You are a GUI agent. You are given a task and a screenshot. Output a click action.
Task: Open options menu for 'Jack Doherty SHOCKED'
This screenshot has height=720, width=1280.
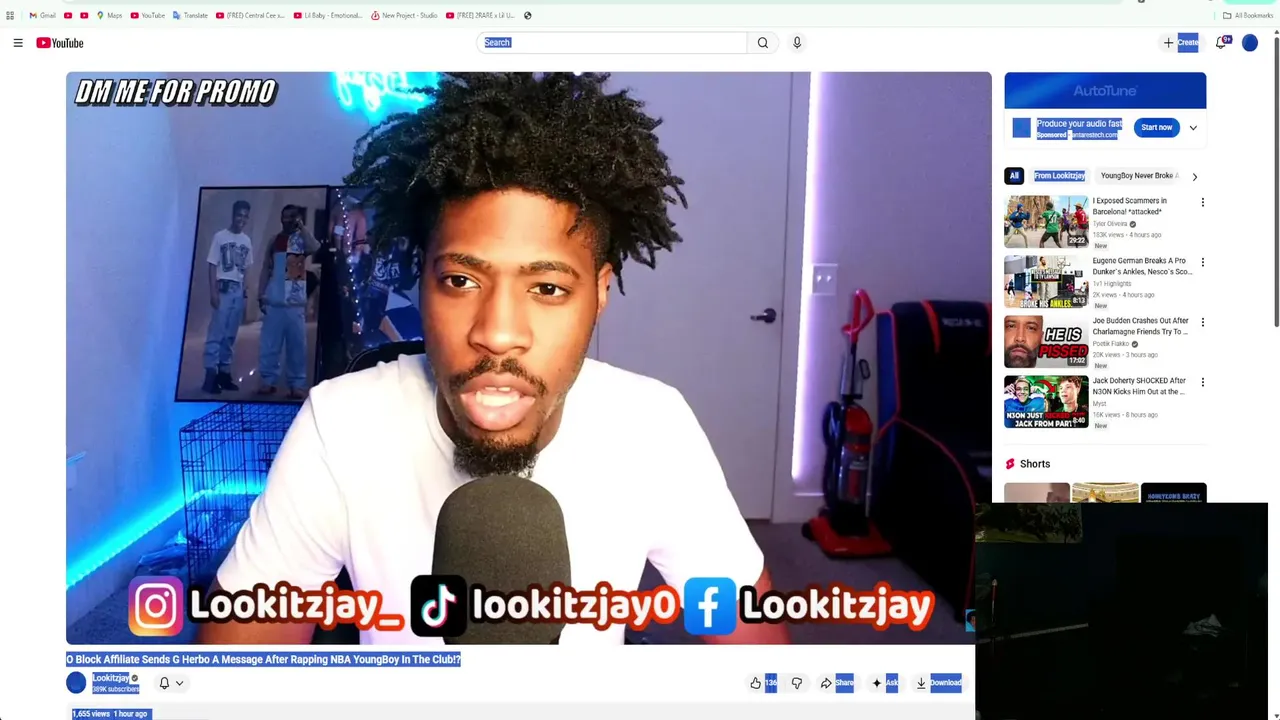point(1203,382)
